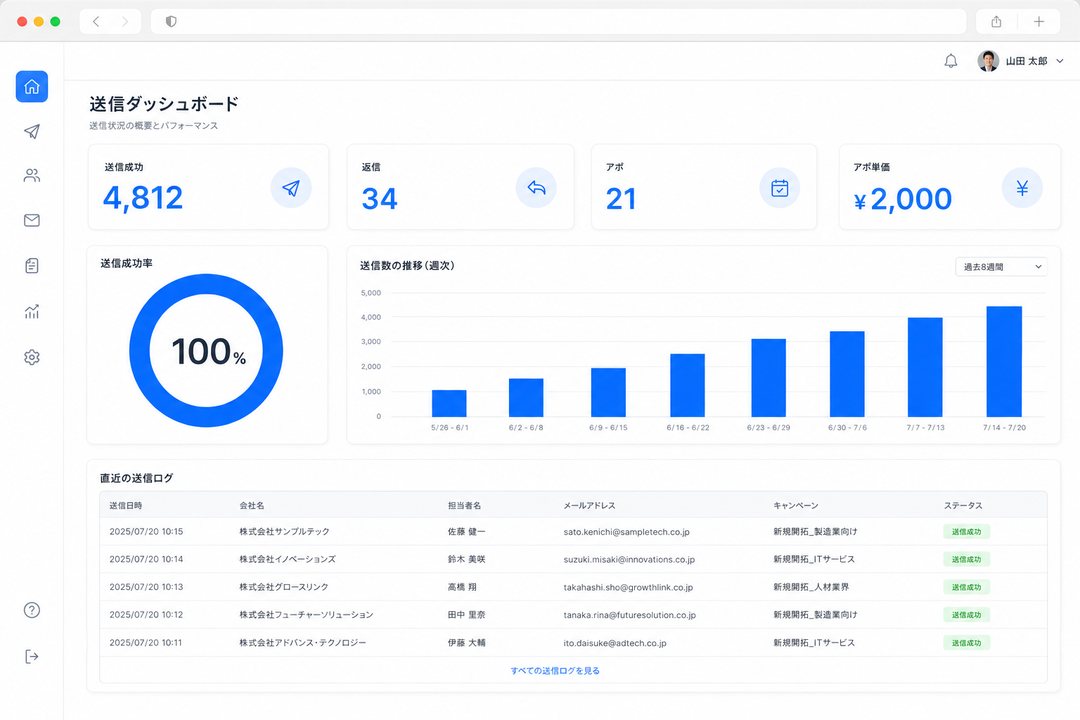The height and width of the screenshot is (720, 1080).
Task: Click 佐藤 健一 contact name
Action: (466, 532)
